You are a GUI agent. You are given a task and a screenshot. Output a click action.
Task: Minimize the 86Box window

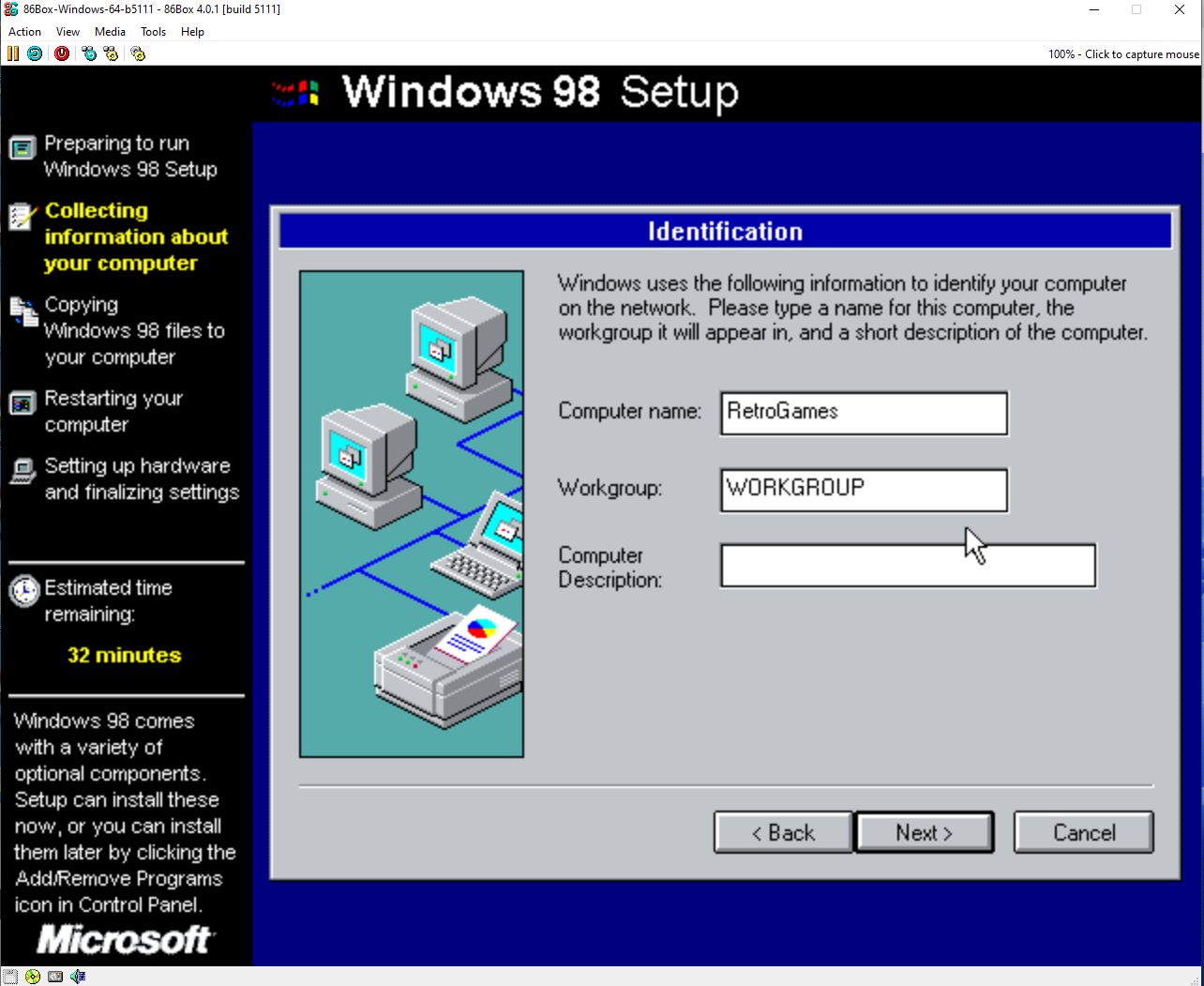pos(1094,9)
